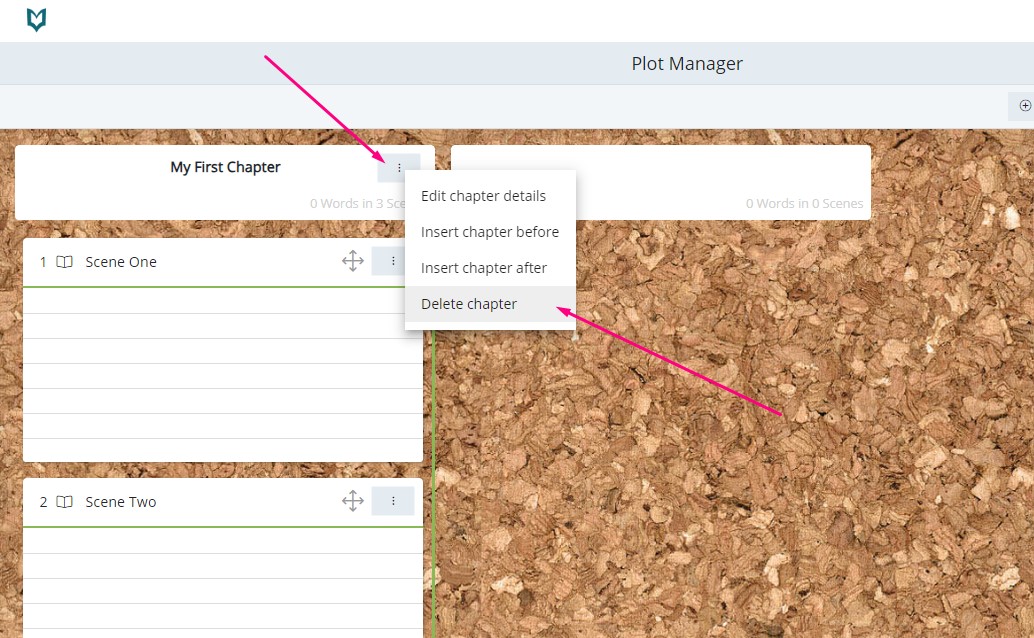This screenshot has width=1034, height=638.
Task: Choose Insert chapter before
Action: tap(490, 232)
